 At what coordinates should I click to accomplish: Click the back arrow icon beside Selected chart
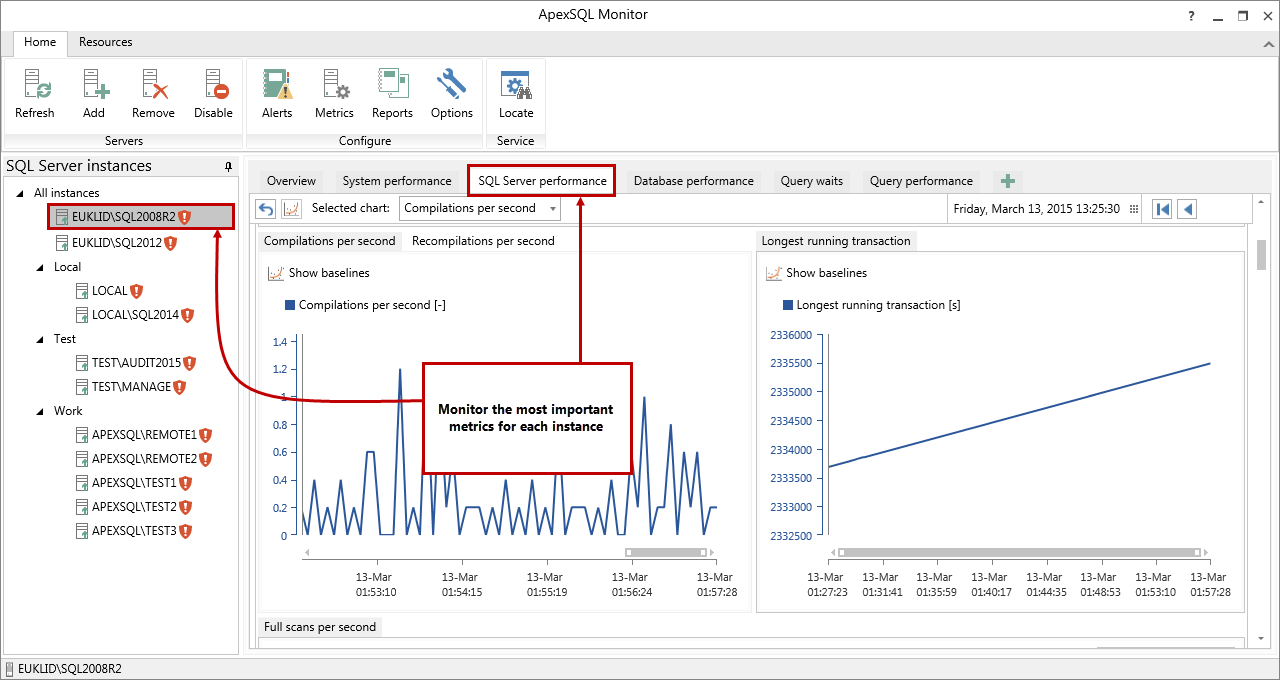tap(266, 208)
